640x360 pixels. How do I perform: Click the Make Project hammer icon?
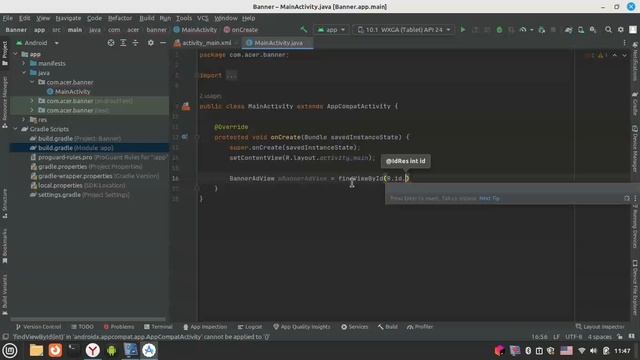tap(303, 29)
